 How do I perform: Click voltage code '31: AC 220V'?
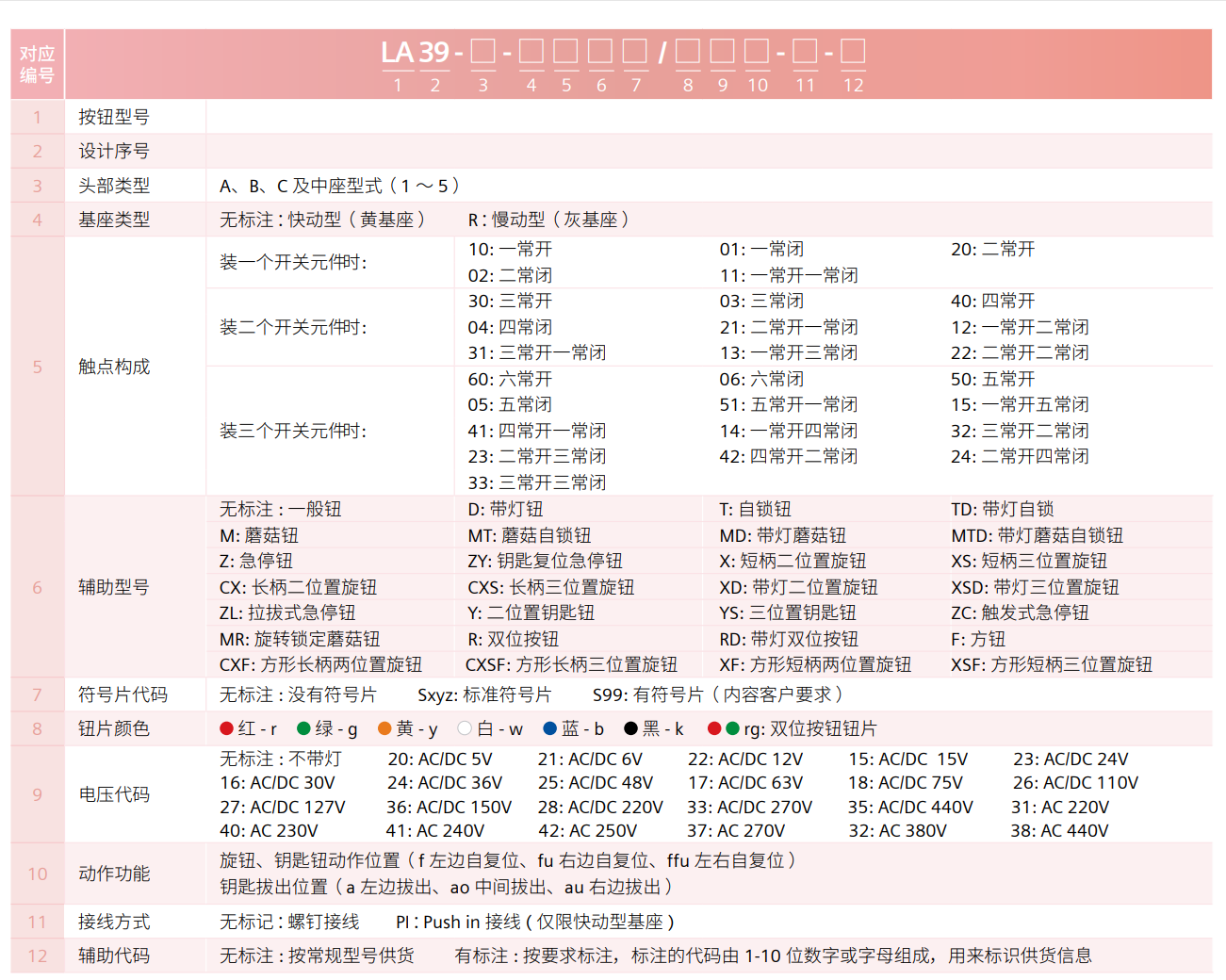(1060, 808)
